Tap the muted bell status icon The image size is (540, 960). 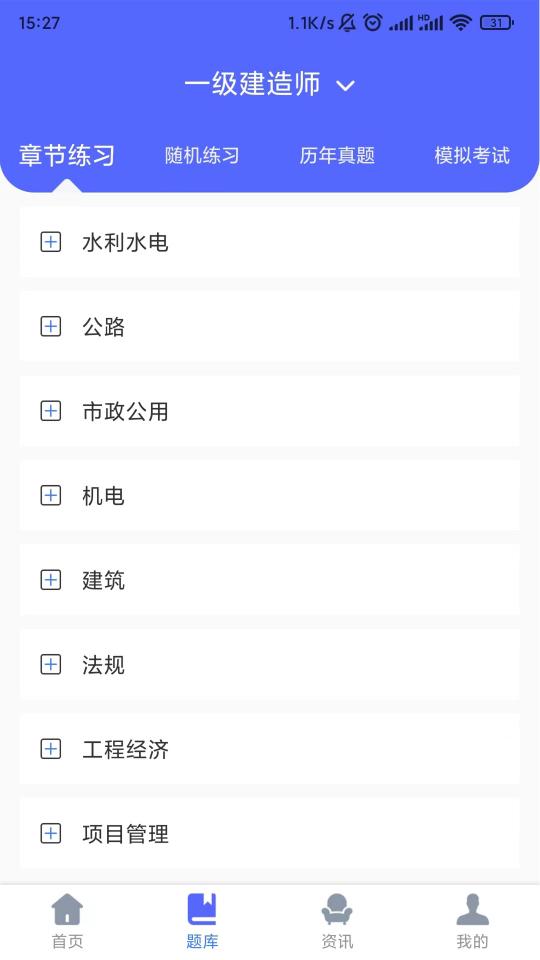[x=347, y=23]
